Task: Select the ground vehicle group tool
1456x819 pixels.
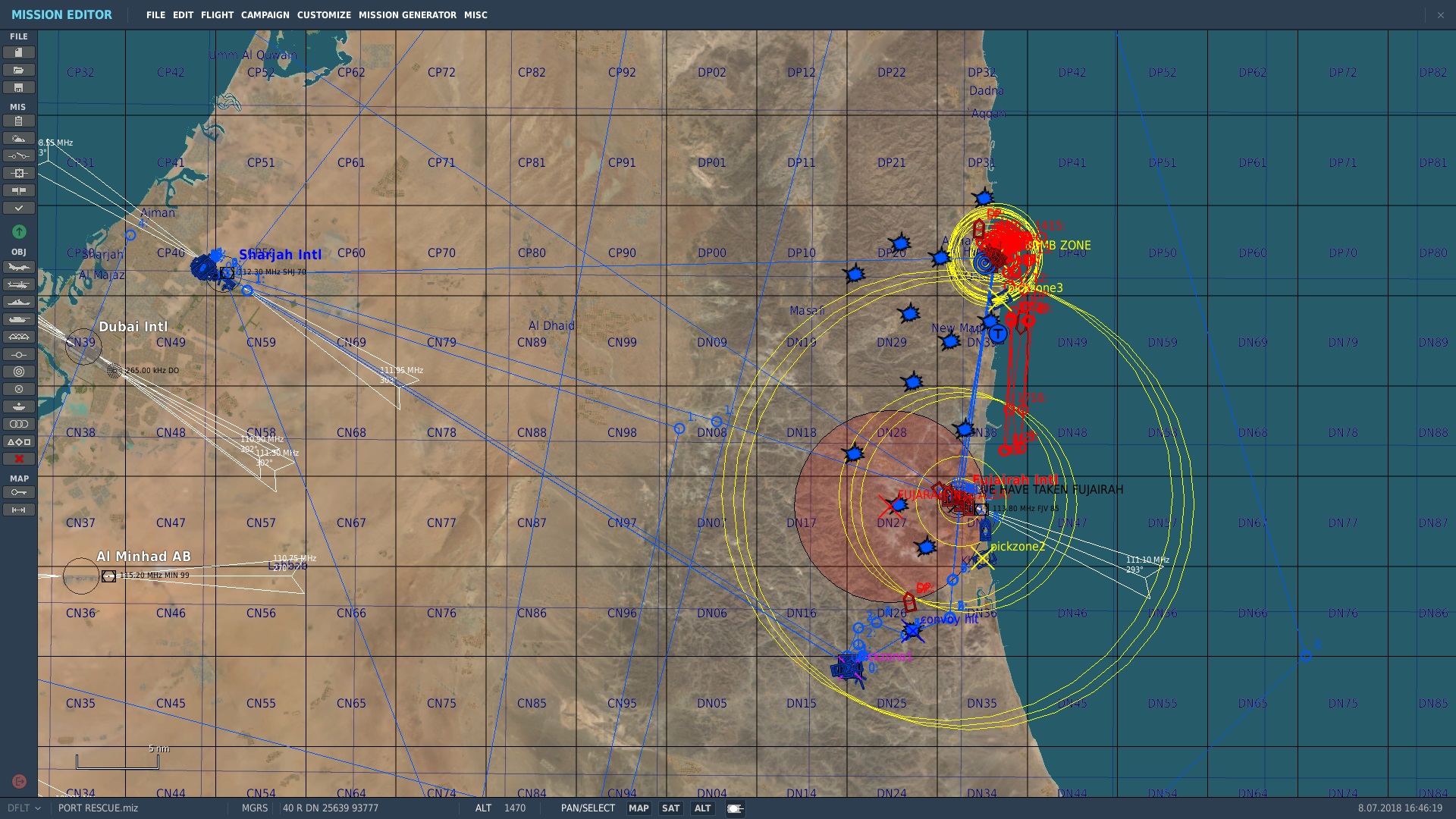Action: (19, 319)
